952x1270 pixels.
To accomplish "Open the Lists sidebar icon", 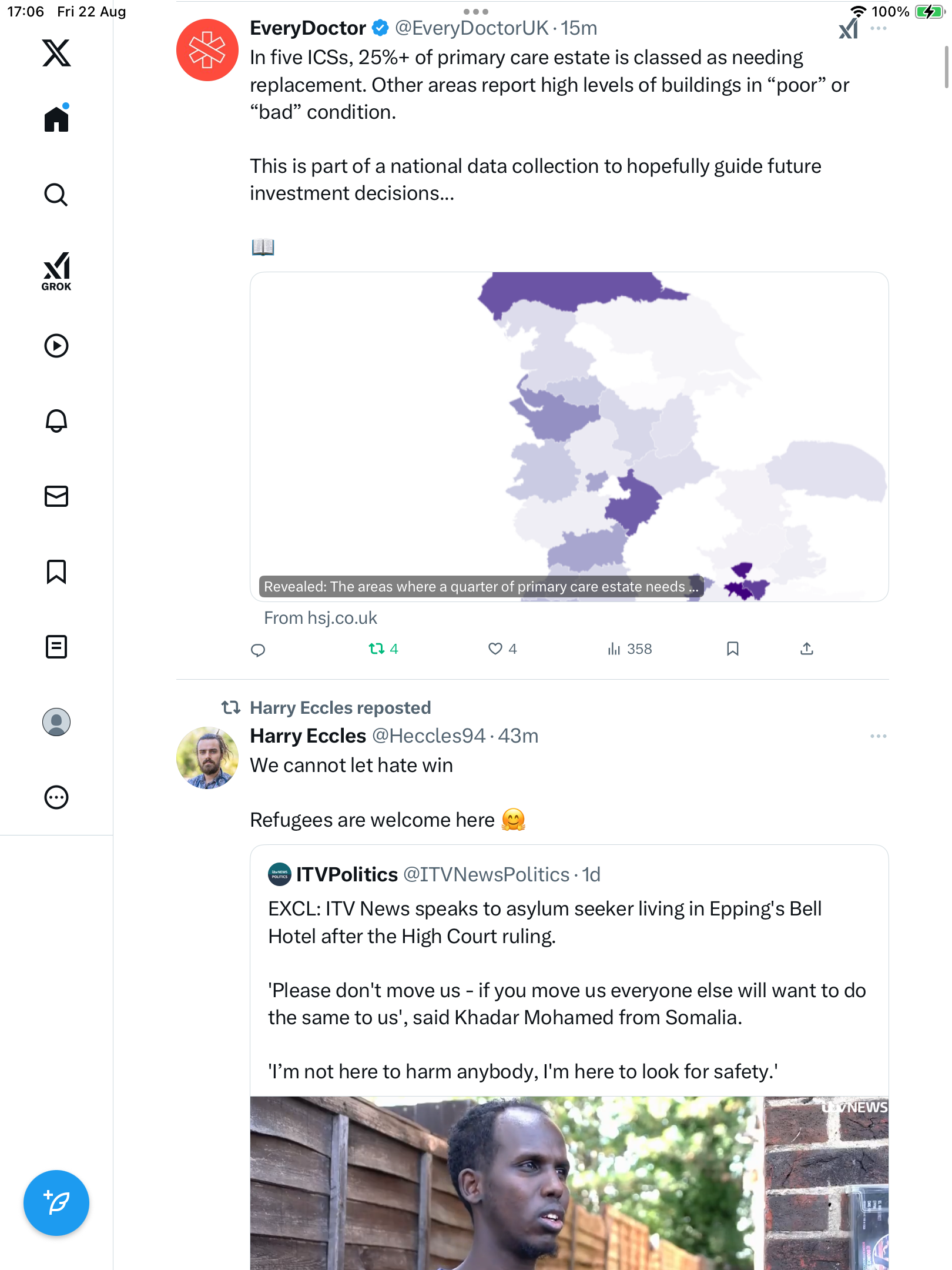I will click(x=56, y=647).
